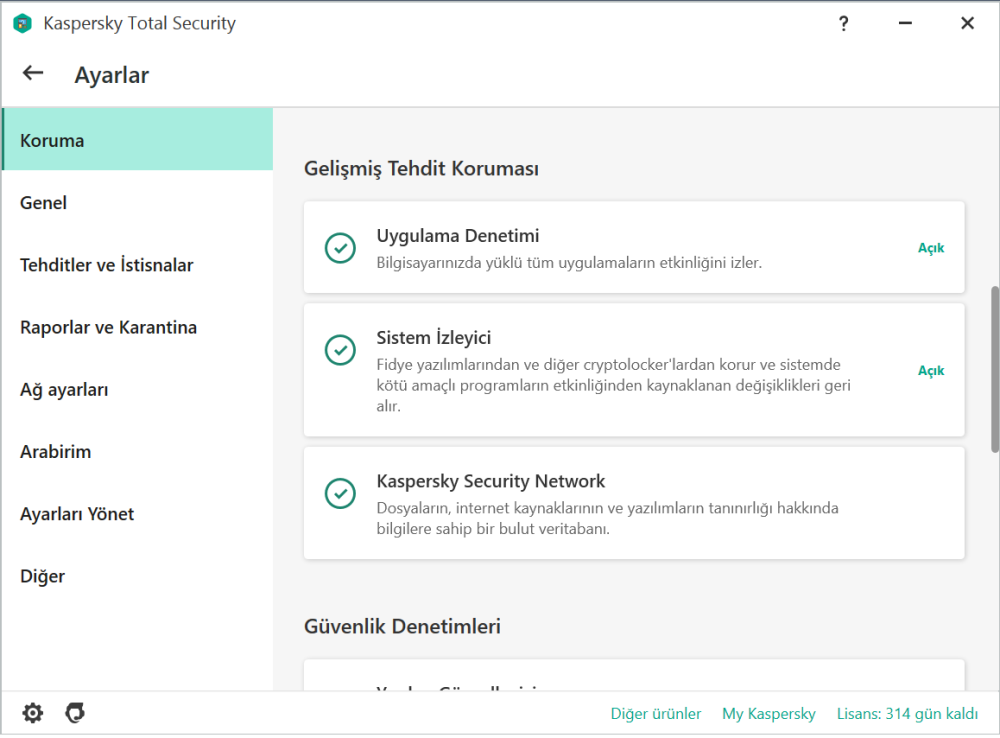Open the Uygulama Denetimi settings title
This screenshot has height=738, width=1000.
457,236
